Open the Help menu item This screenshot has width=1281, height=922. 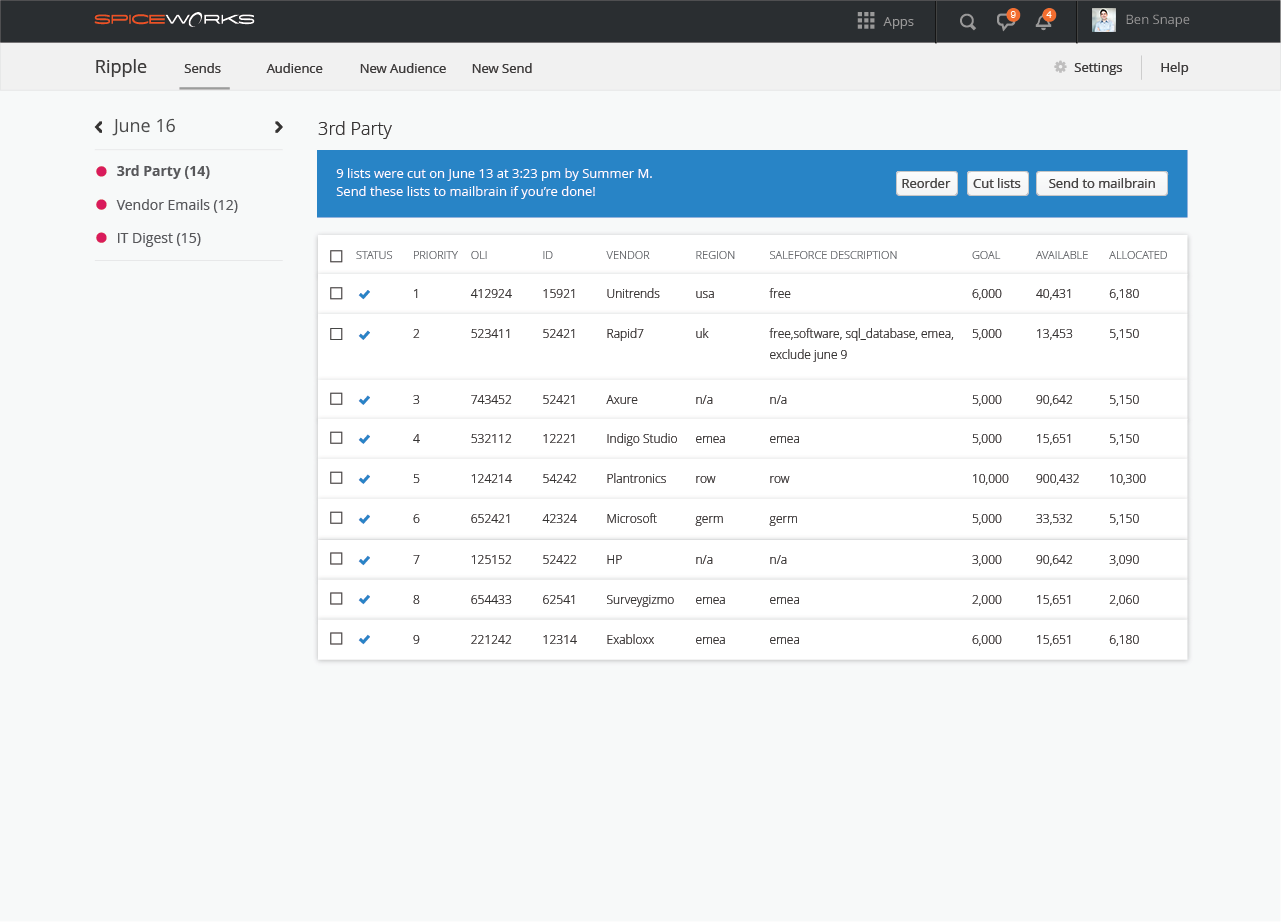pos(1174,67)
